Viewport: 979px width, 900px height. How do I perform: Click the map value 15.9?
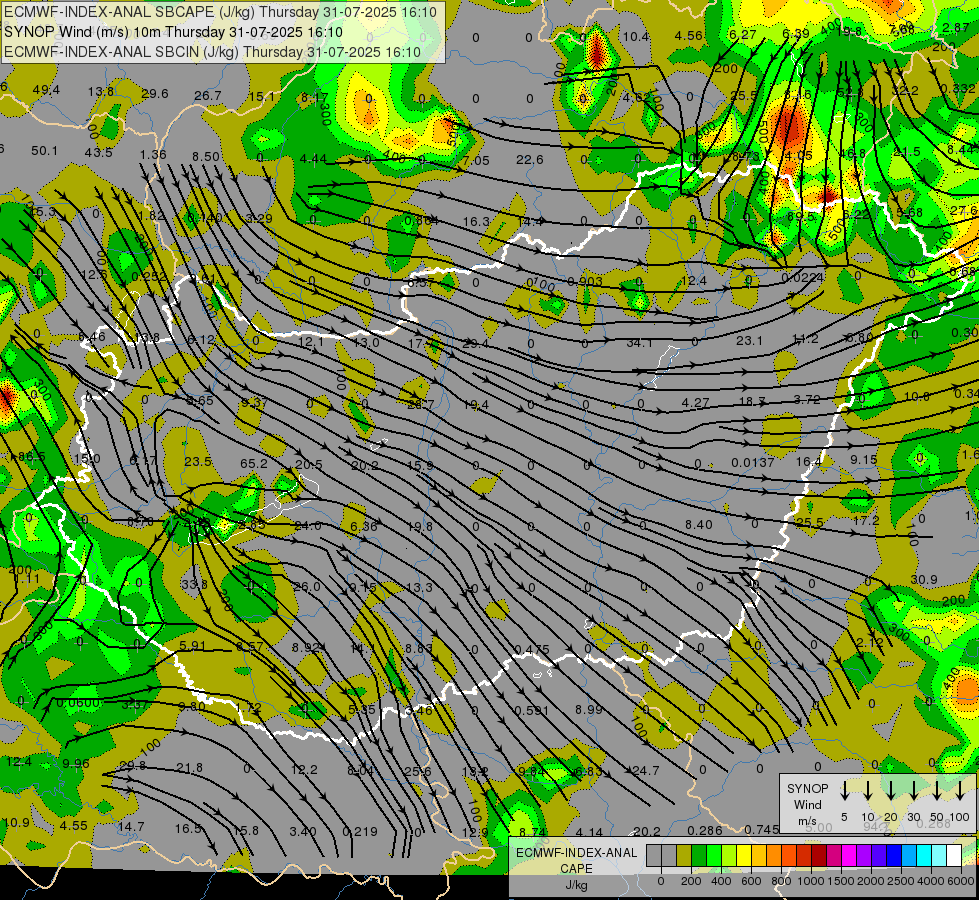point(420,465)
